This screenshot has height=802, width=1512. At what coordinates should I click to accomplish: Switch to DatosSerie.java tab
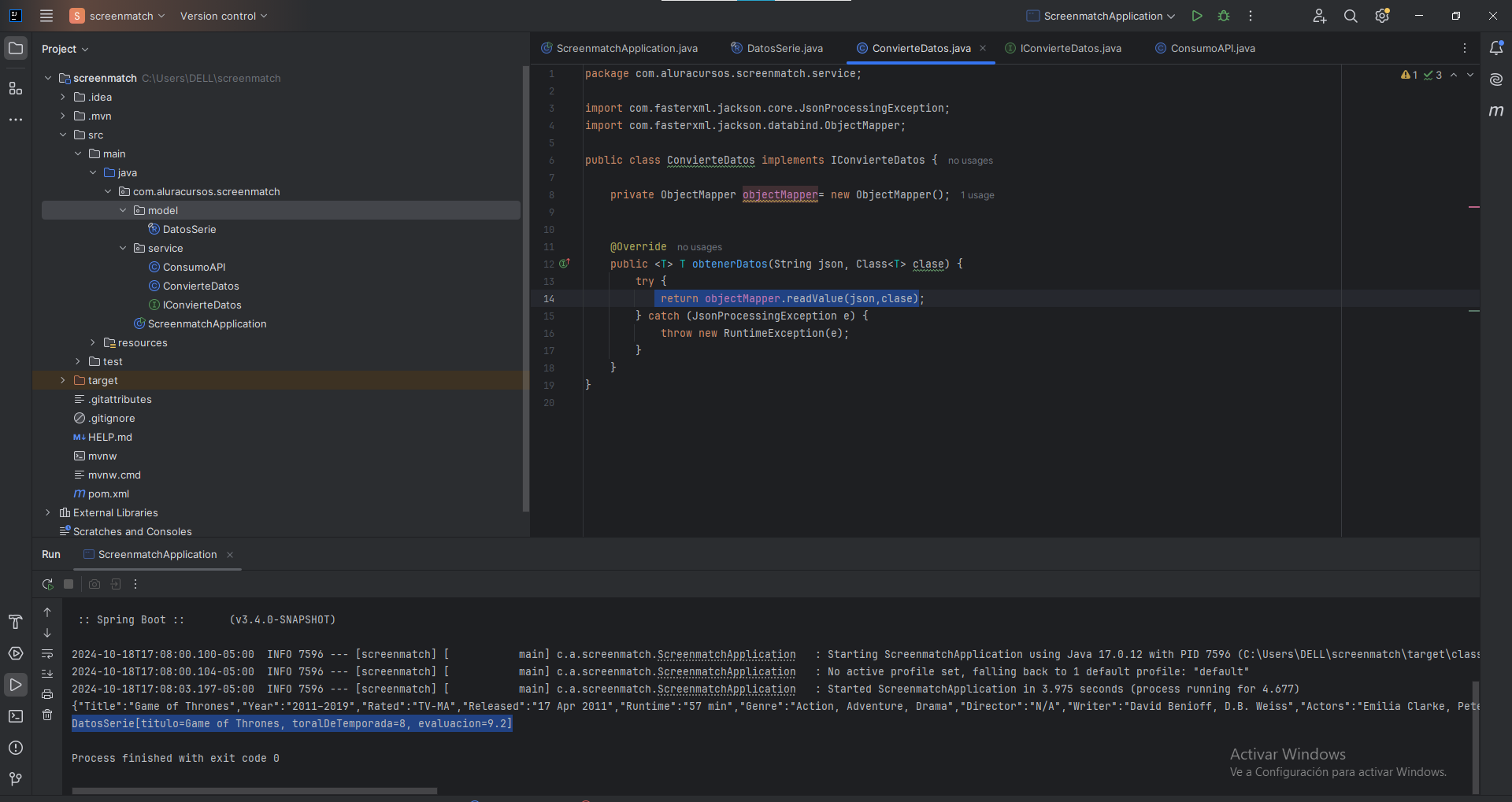coord(777,48)
